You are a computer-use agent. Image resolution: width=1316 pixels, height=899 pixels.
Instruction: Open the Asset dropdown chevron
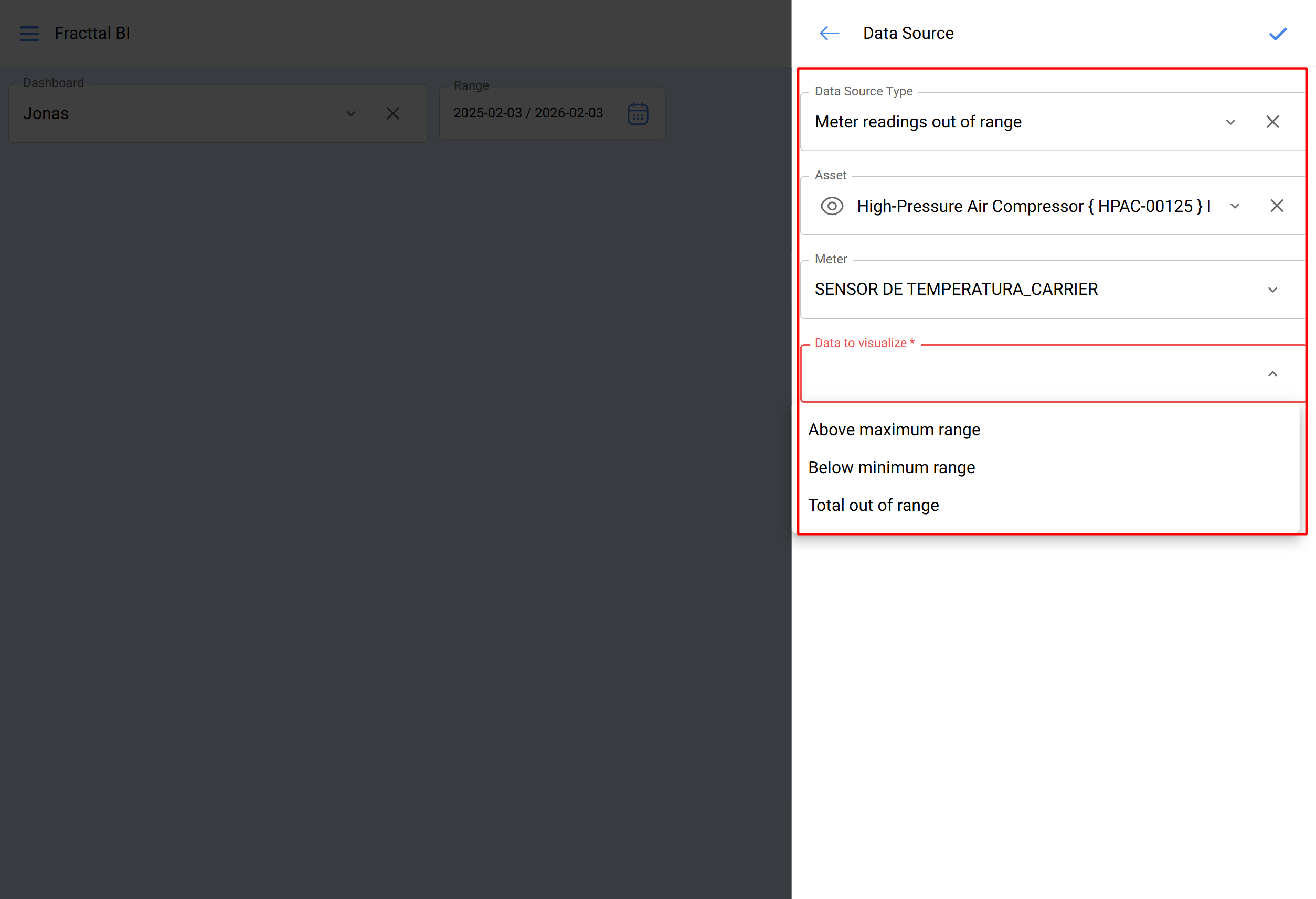coord(1235,206)
